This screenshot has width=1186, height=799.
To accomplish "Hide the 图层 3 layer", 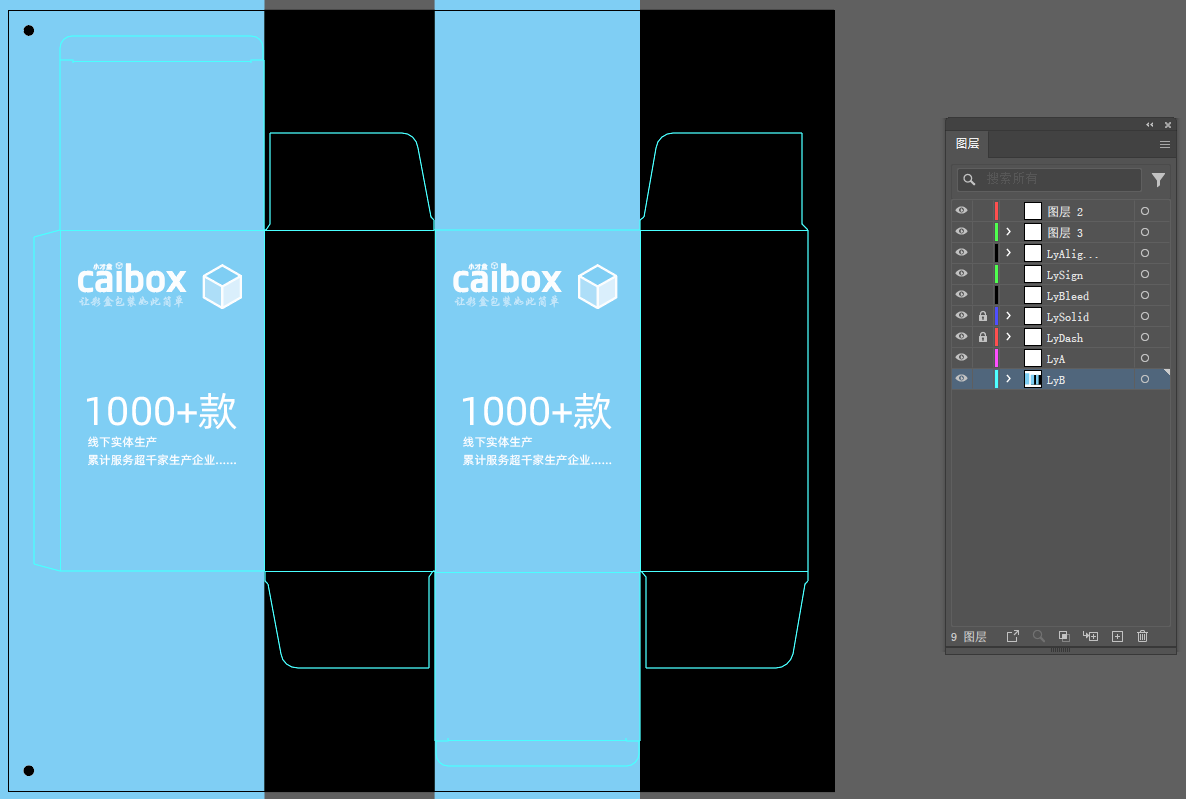I will (x=961, y=232).
